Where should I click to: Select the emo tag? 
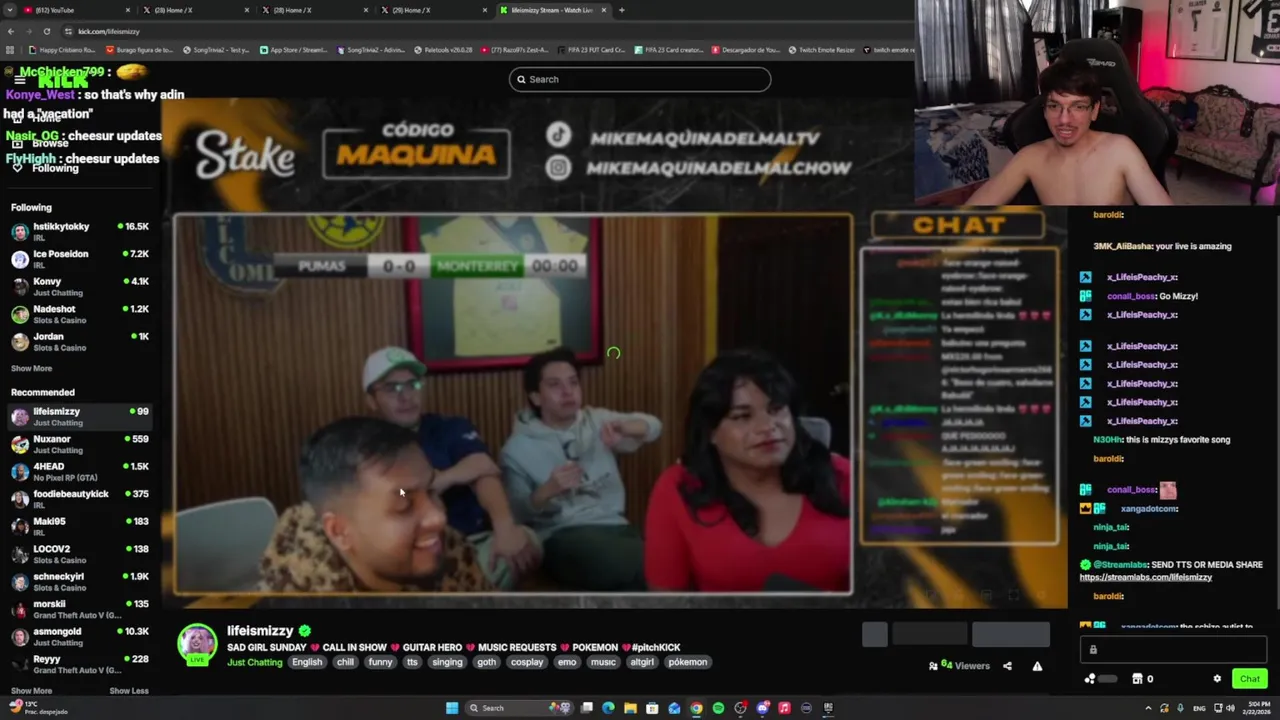pos(567,662)
